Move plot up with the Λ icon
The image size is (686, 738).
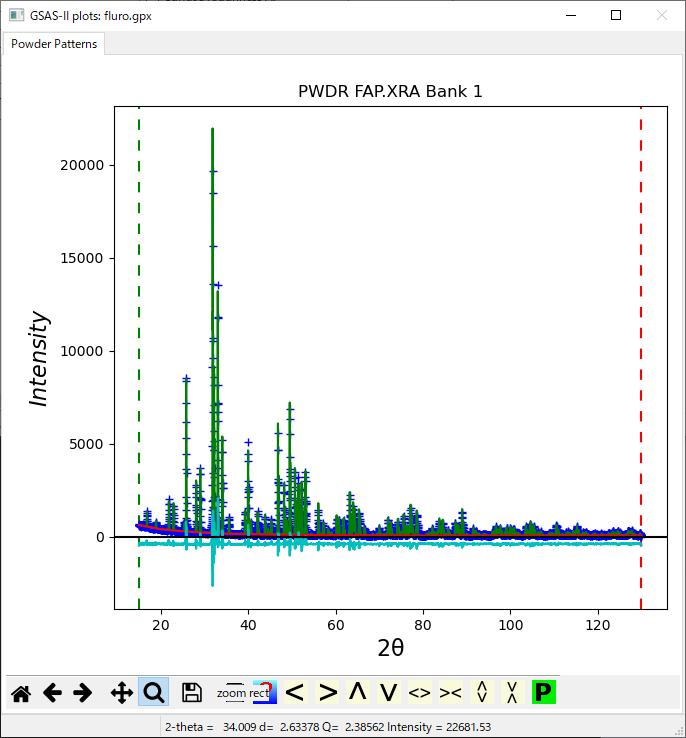[358, 692]
